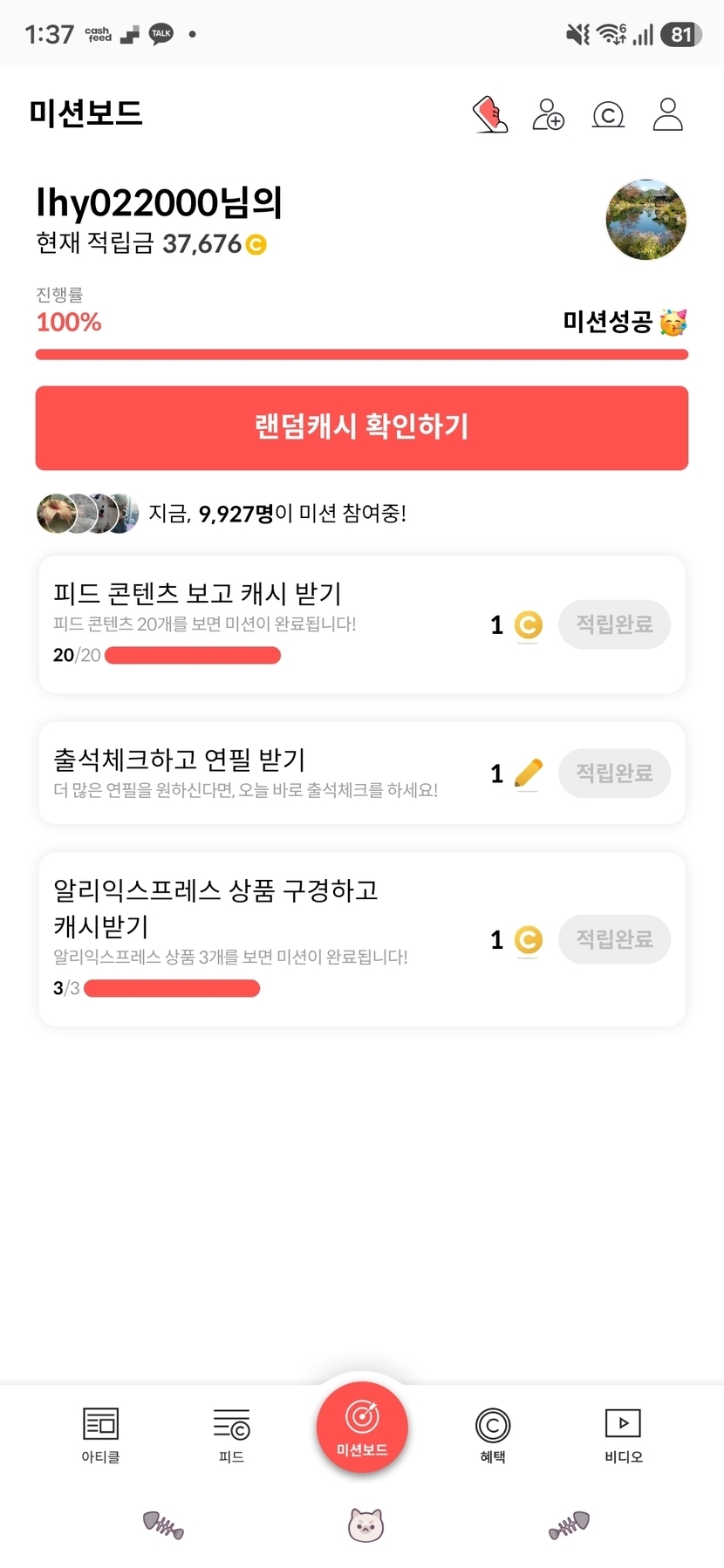This screenshot has height=1568, width=724.
Task: Go to the 비디오 tab
Action: pos(624,1435)
